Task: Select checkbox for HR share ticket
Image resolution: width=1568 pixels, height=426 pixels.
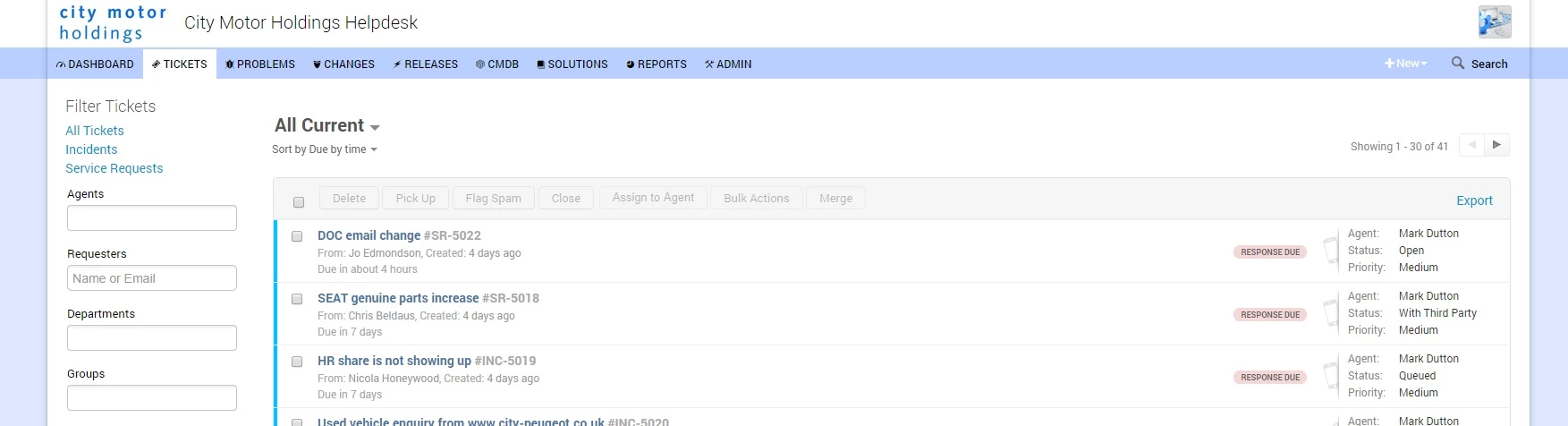Action: click(x=297, y=362)
